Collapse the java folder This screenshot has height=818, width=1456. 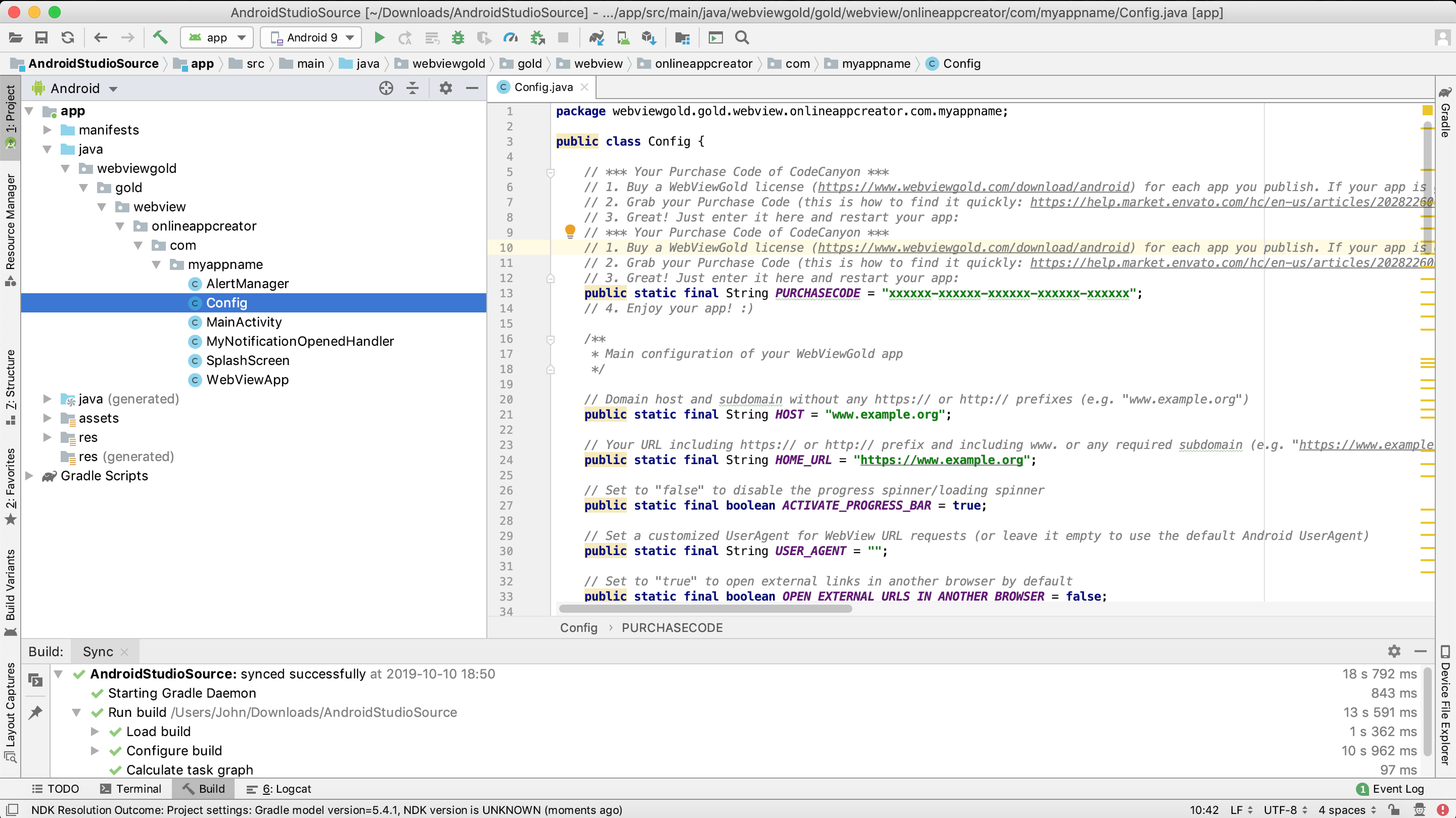coord(48,149)
